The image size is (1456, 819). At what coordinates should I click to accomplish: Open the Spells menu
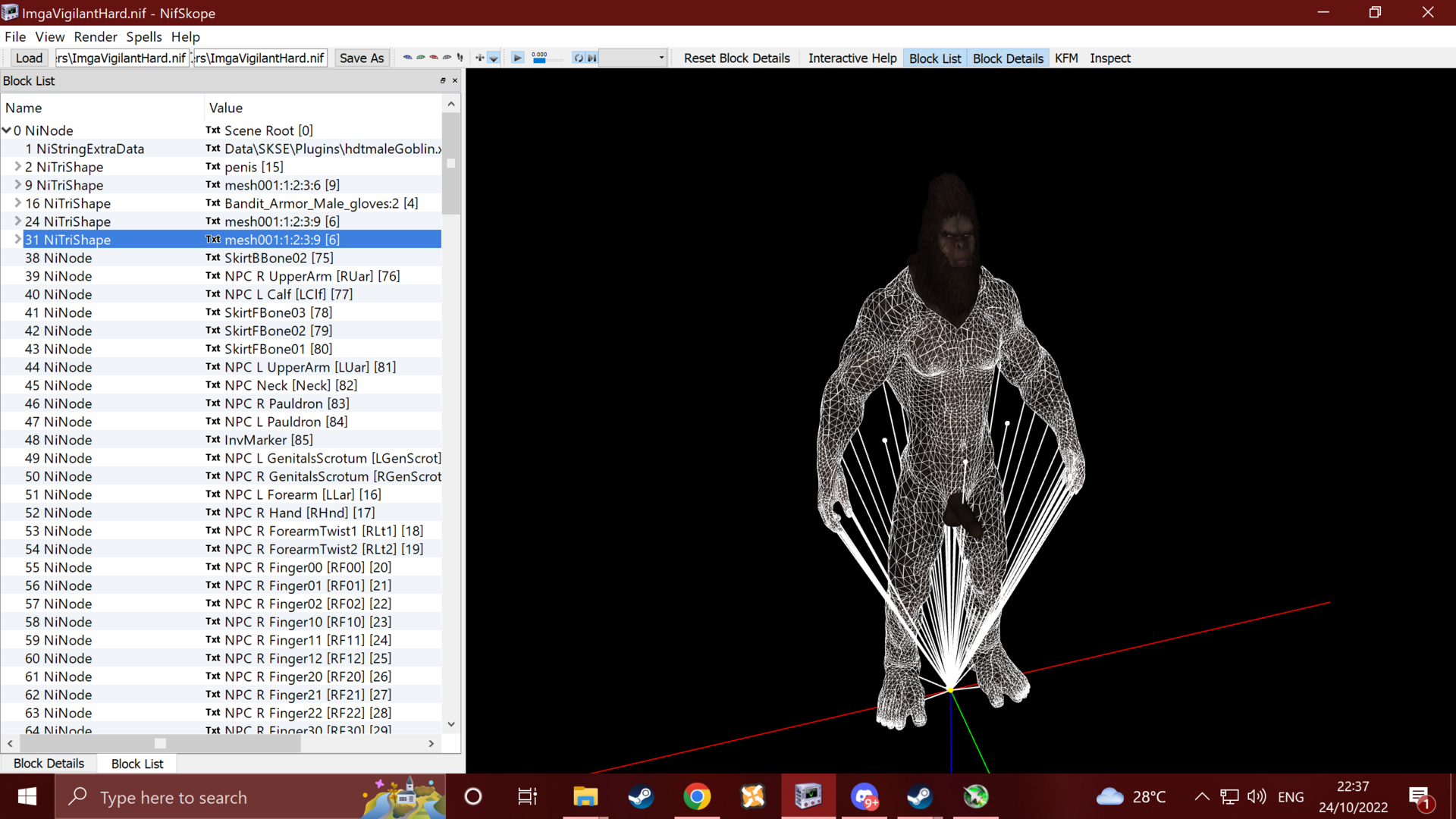click(143, 36)
